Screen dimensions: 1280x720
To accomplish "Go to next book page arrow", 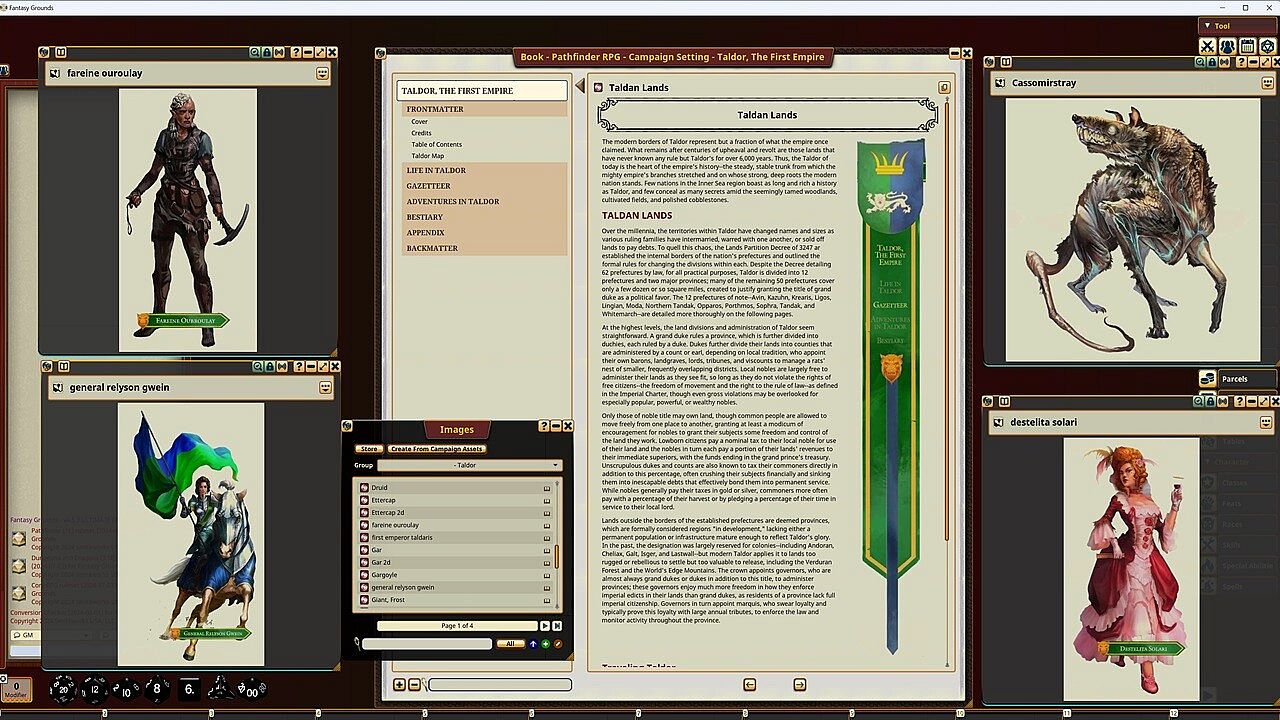I will 799,684.
